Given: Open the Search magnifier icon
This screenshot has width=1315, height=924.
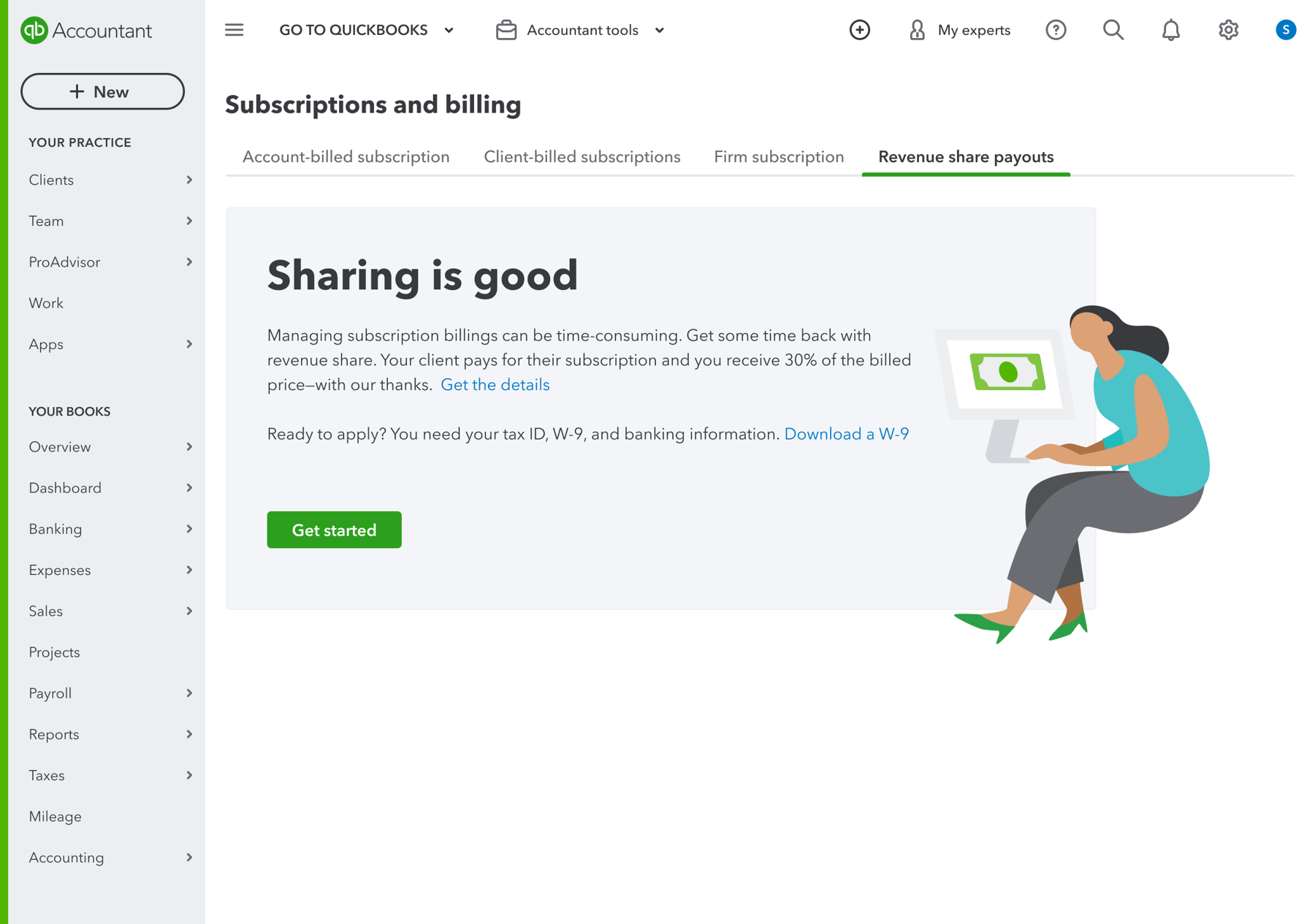Looking at the screenshot, I should [1113, 30].
